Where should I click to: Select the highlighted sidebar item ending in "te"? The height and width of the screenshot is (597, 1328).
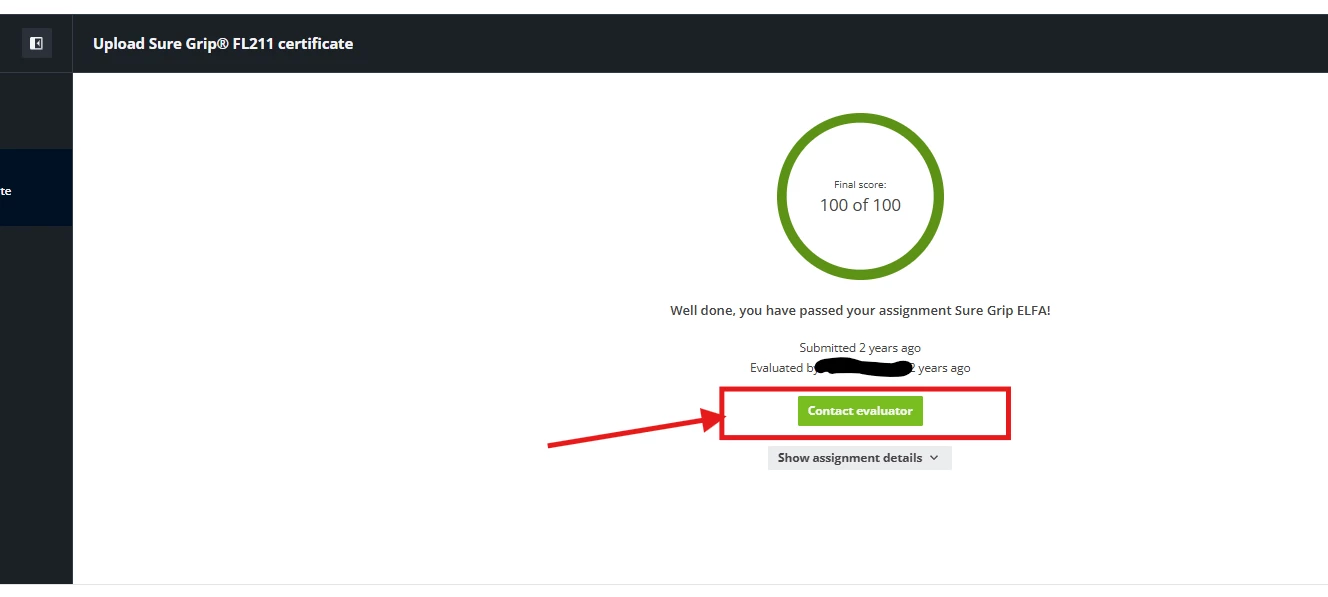click(36, 187)
